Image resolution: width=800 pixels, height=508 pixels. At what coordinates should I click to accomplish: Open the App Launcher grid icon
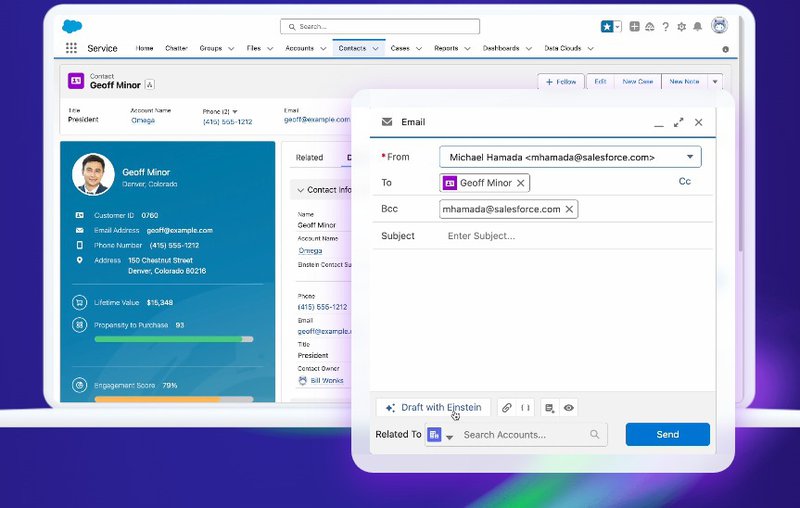(71, 48)
